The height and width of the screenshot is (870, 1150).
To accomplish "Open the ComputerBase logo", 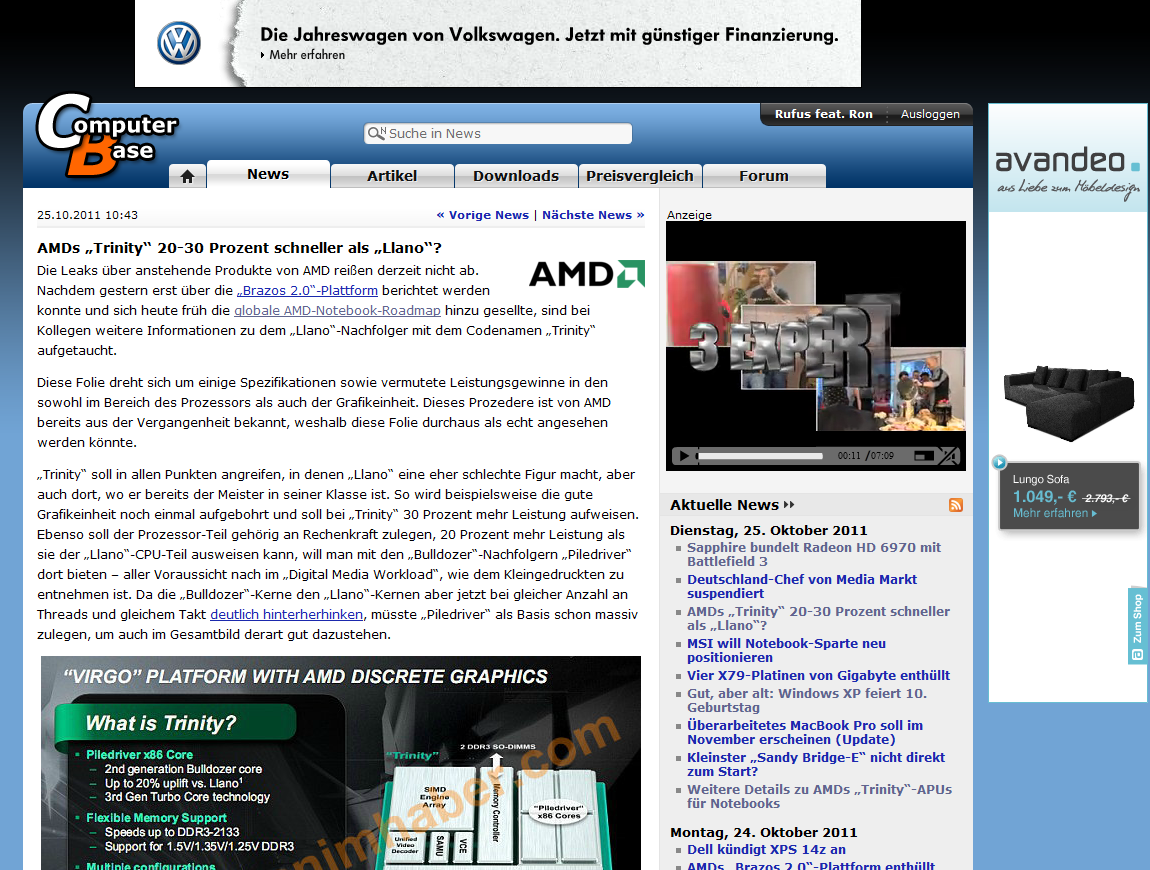I will (x=107, y=135).
